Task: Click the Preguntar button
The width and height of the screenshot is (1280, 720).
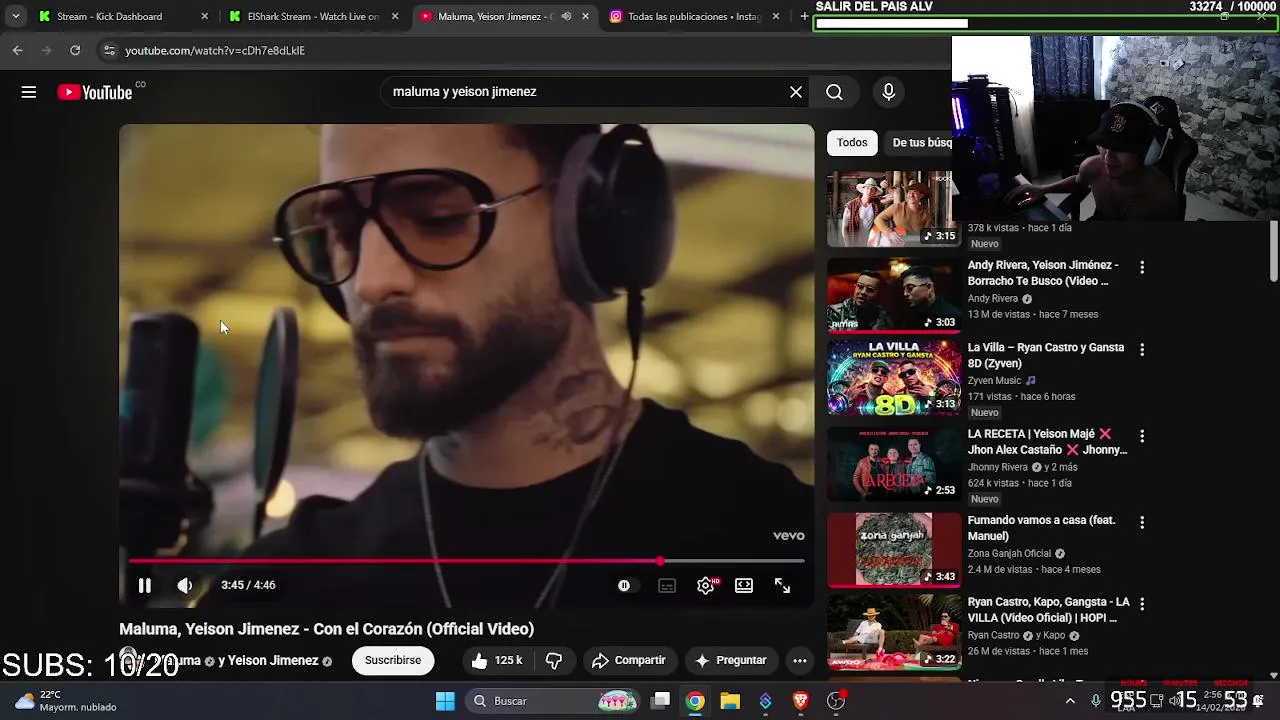Action: click(x=731, y=660)
